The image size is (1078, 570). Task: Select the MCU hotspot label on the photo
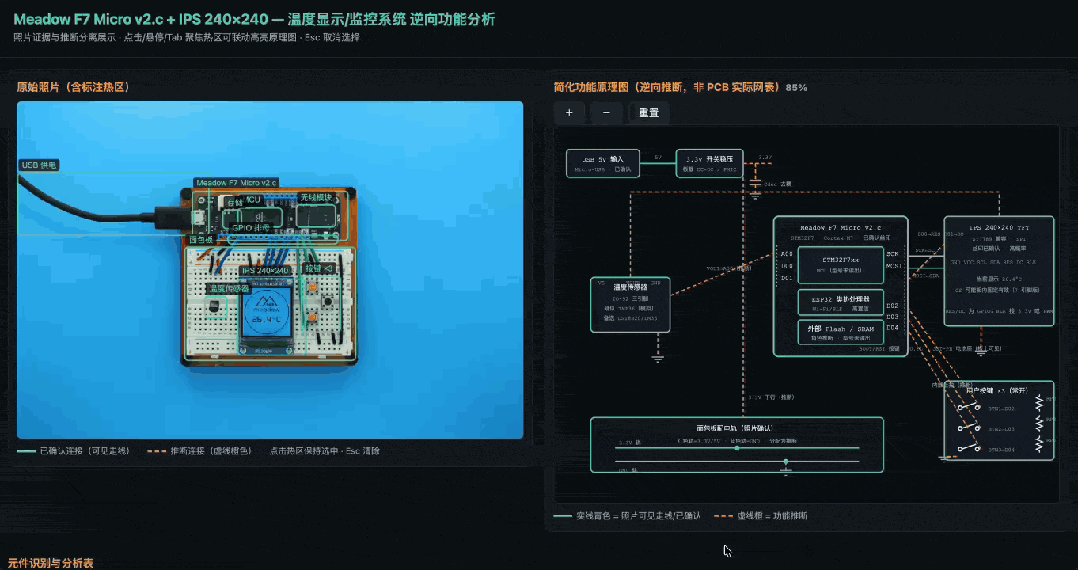pos(252,199)
